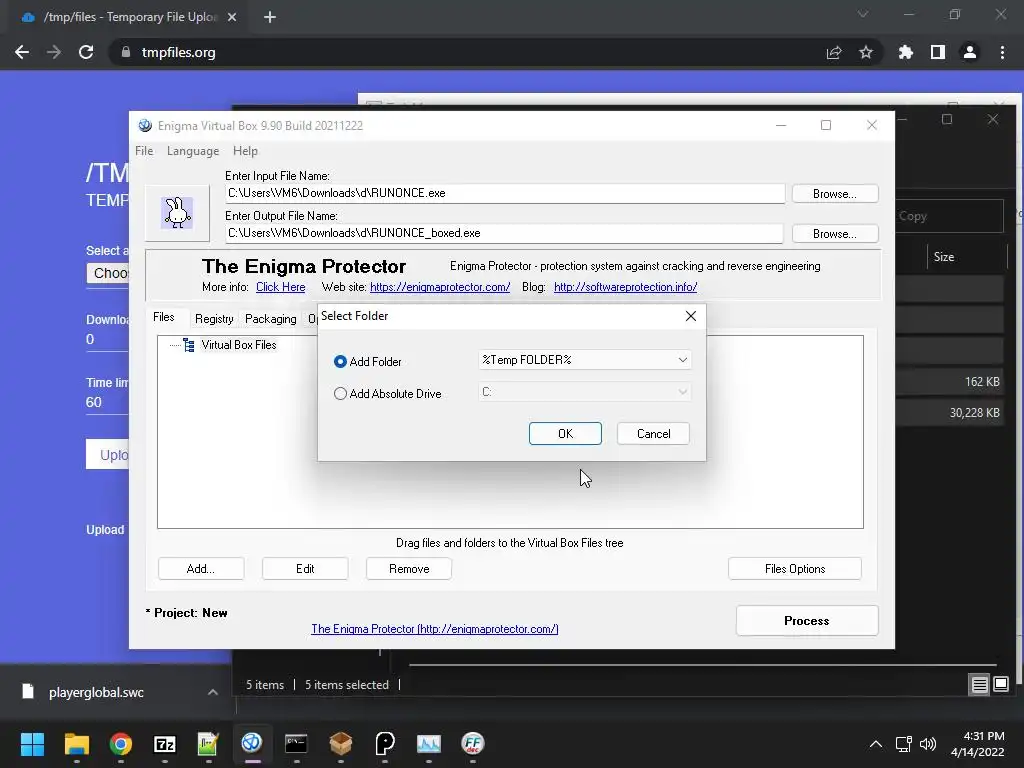Open Chrome tab search chevron
Image resolution: width=1024 pixels, height=768 pixels.
863,14
